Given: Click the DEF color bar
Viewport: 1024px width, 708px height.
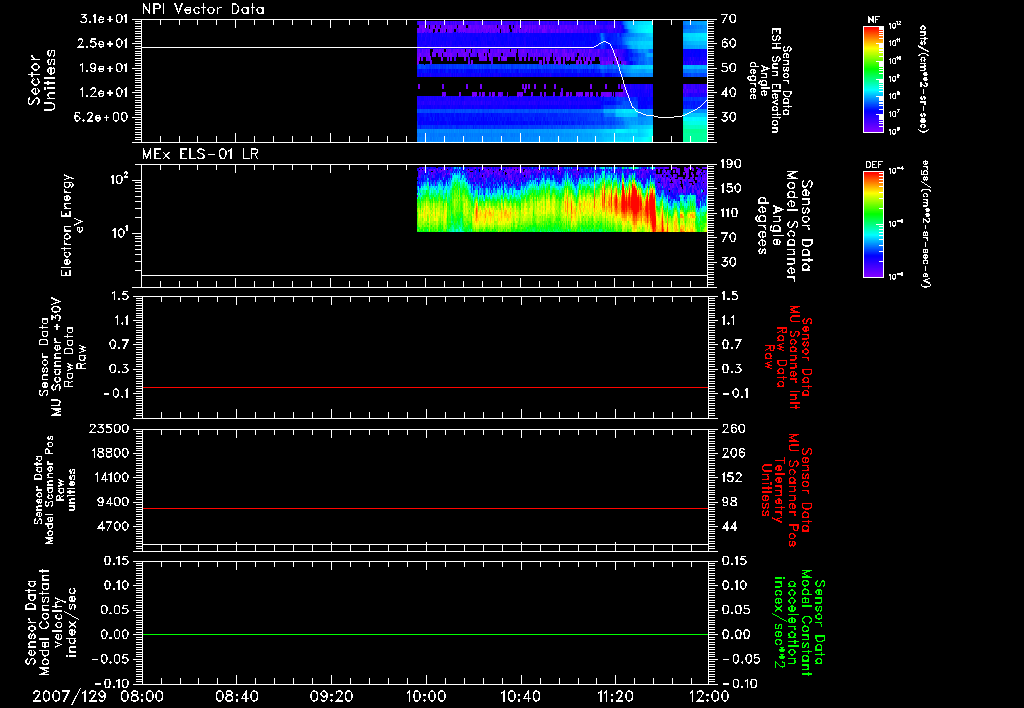Looking at the screenshot, I should point(873,224).
